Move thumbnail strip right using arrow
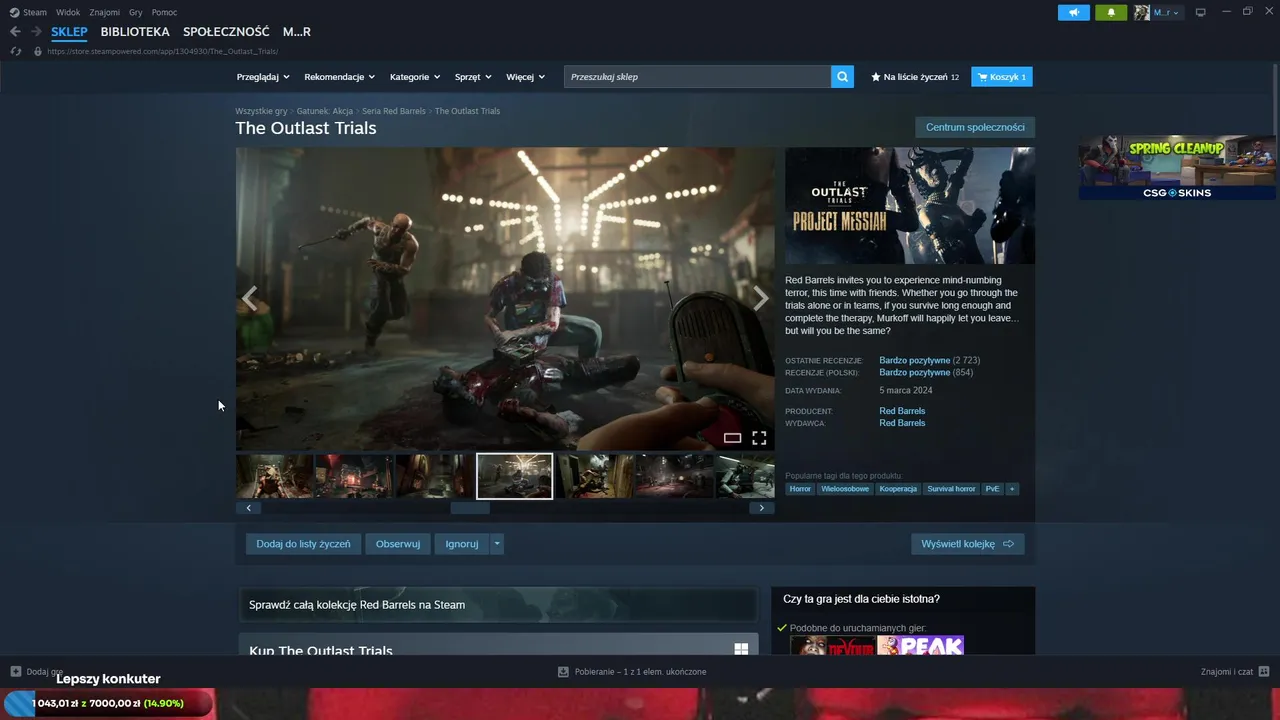 (x=761, y=508)
